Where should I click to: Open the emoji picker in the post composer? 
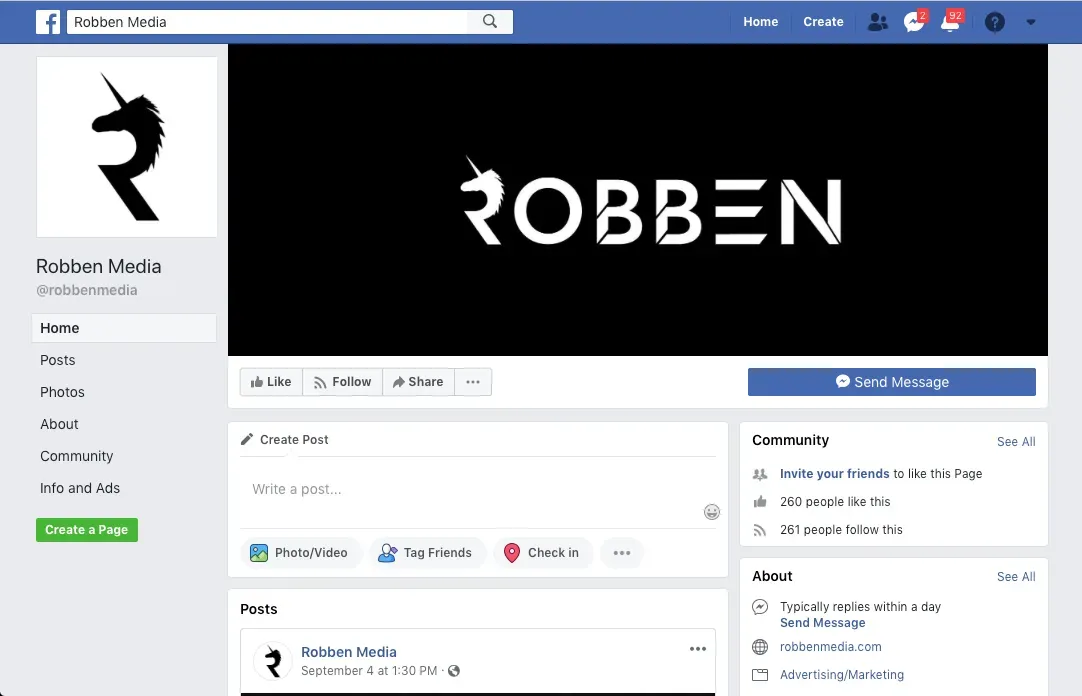(712, 511)
